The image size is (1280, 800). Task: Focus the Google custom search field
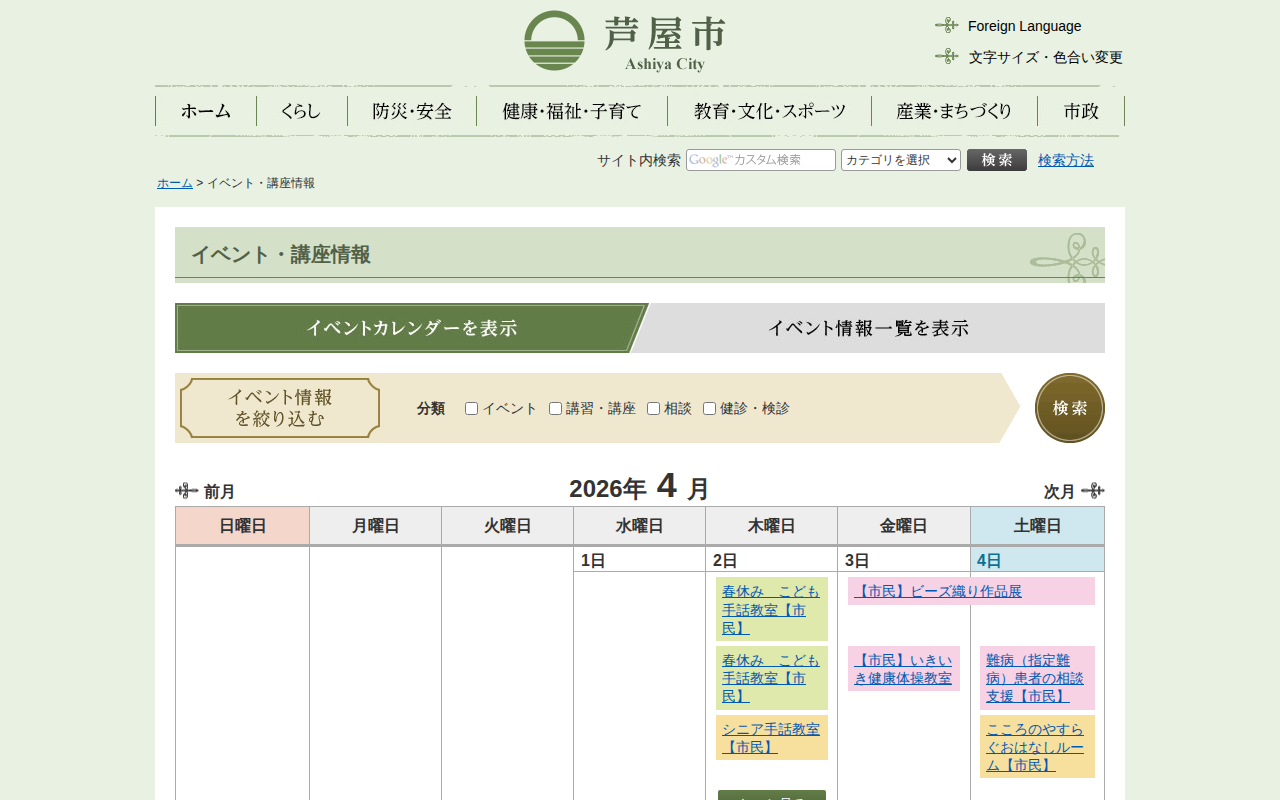[760, 160]
